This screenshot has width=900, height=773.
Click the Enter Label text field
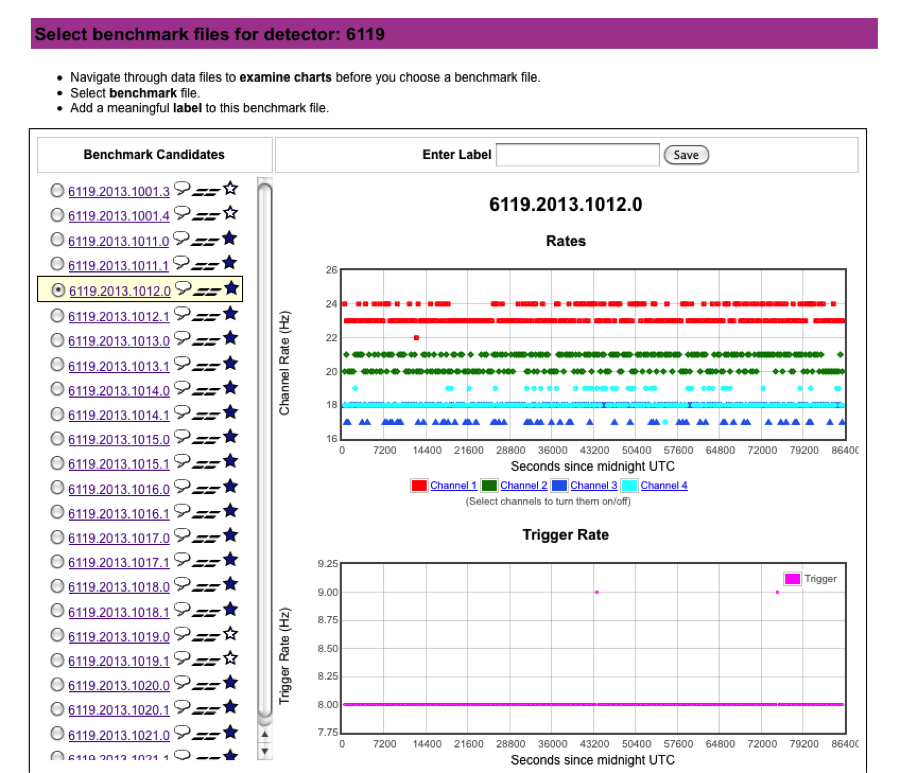(x=578, y=155)
